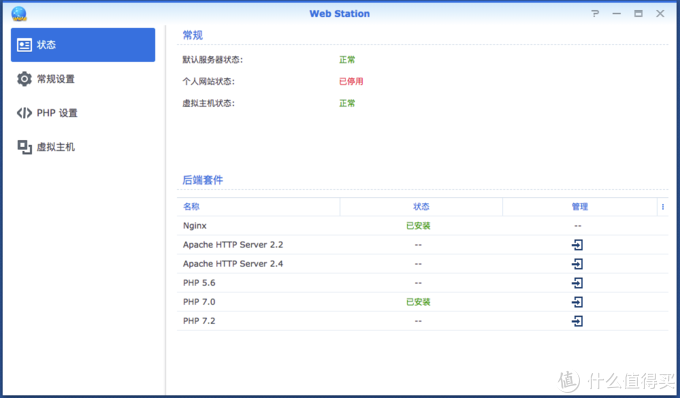The width and height of the screenshot is (680, 398).
Task: Sort table by 状态 column header
Action: tap(421, 207)
